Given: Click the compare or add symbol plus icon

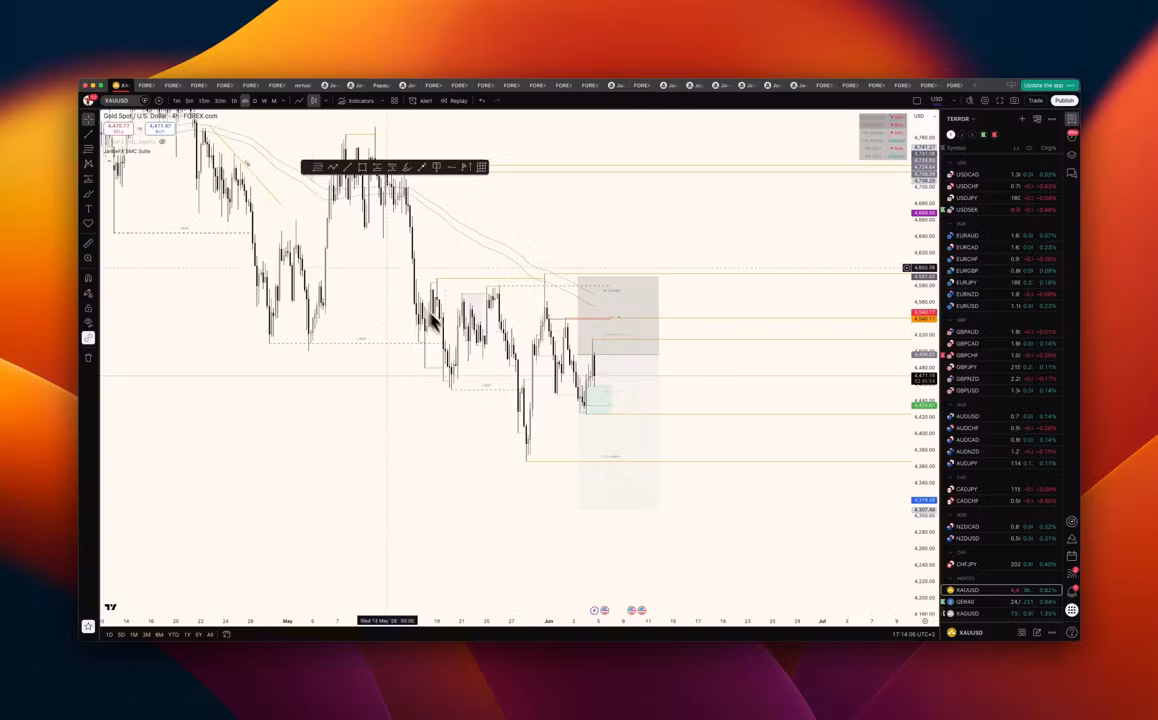Looking at the screenshot, I should [159, 100].
